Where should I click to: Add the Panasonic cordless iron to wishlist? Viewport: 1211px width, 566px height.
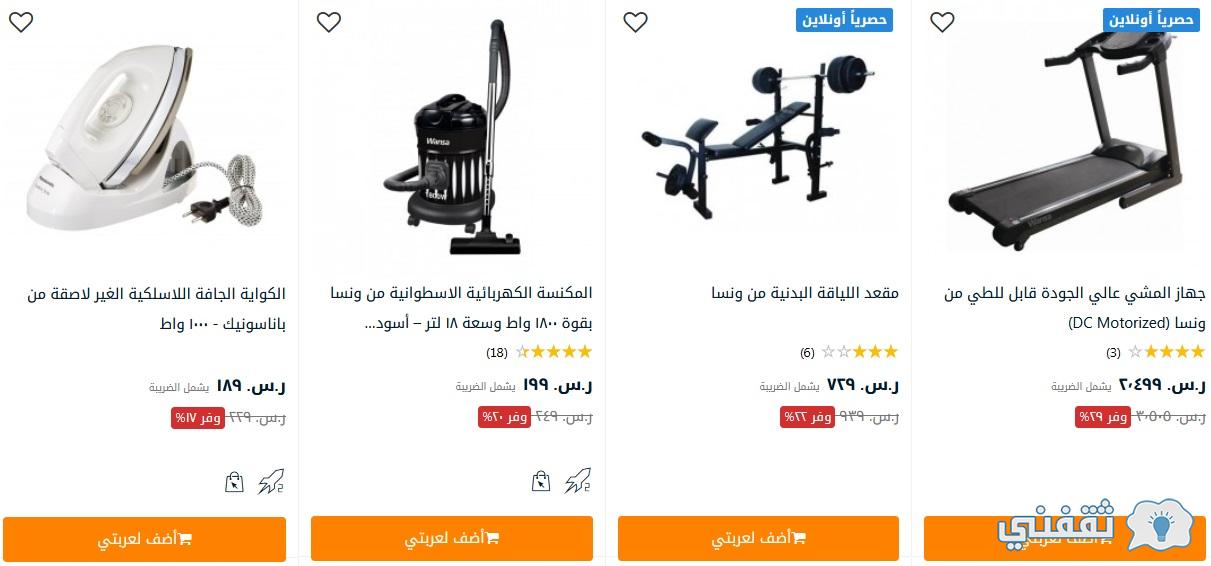point(21,22)
